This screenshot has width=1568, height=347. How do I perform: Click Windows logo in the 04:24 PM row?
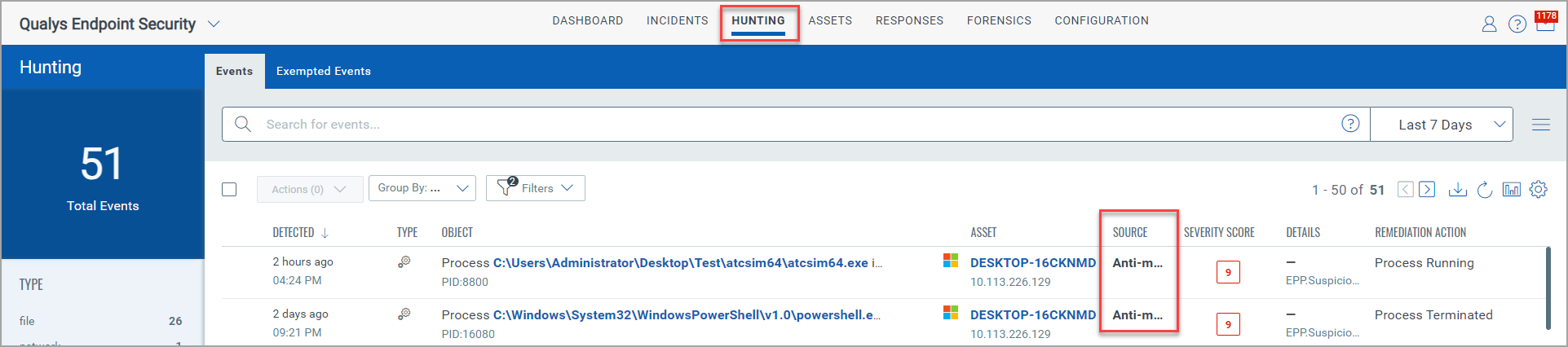[951, 261]
